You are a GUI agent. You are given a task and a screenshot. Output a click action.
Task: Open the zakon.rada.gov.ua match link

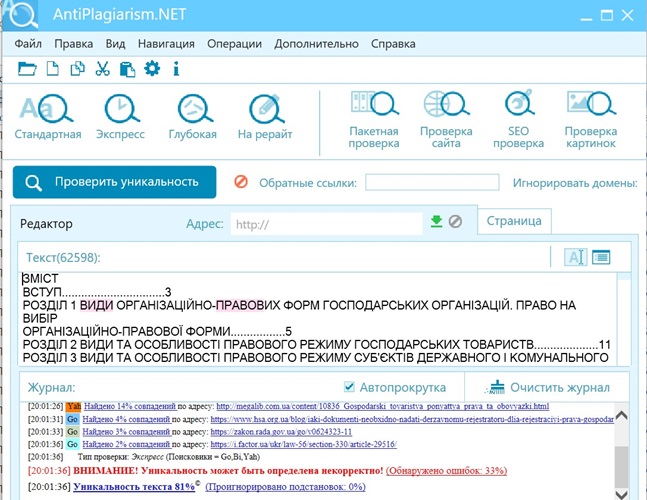tap(281, 432)
